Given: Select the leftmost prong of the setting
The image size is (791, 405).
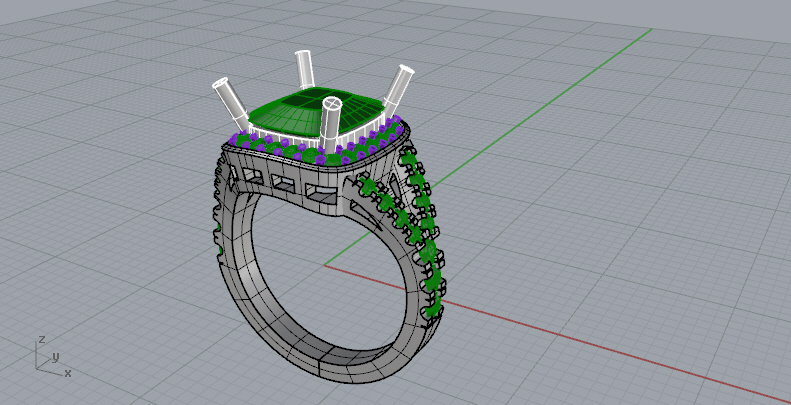Looking at the screenshot, I should click(x=230, y=104).
